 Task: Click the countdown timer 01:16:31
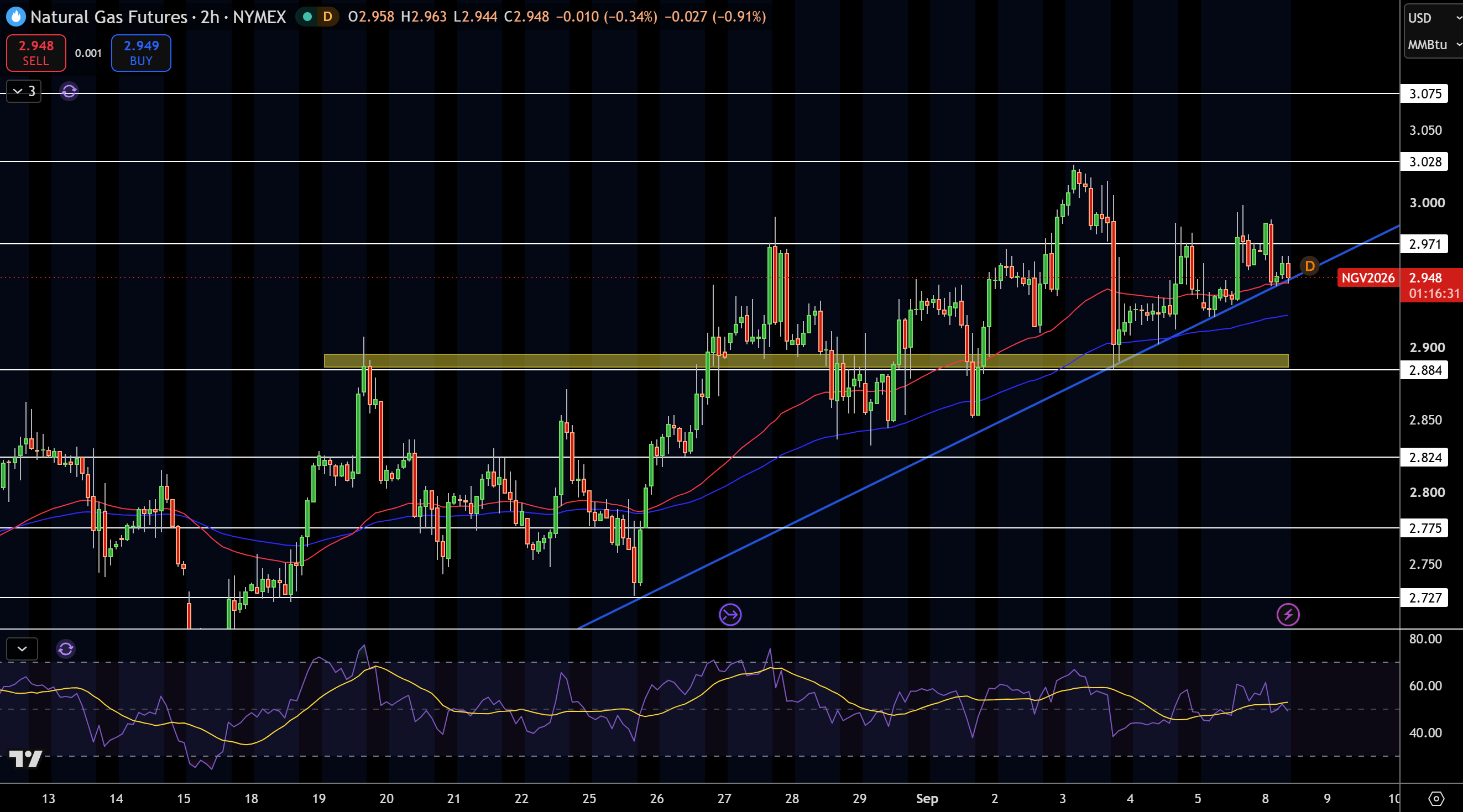pos(1434,293)
